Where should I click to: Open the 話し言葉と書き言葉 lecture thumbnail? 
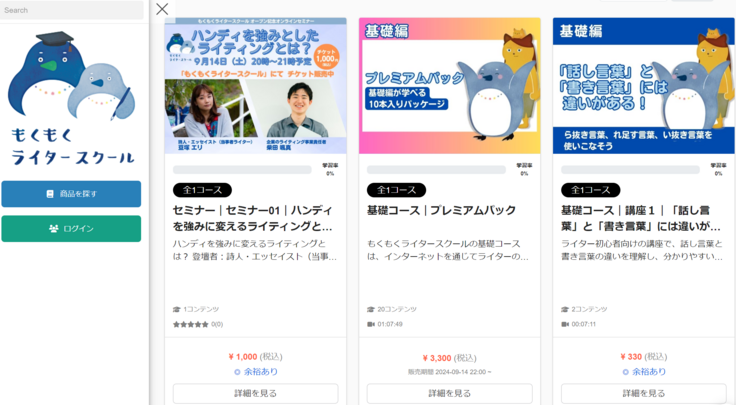[x=644, y=86]
